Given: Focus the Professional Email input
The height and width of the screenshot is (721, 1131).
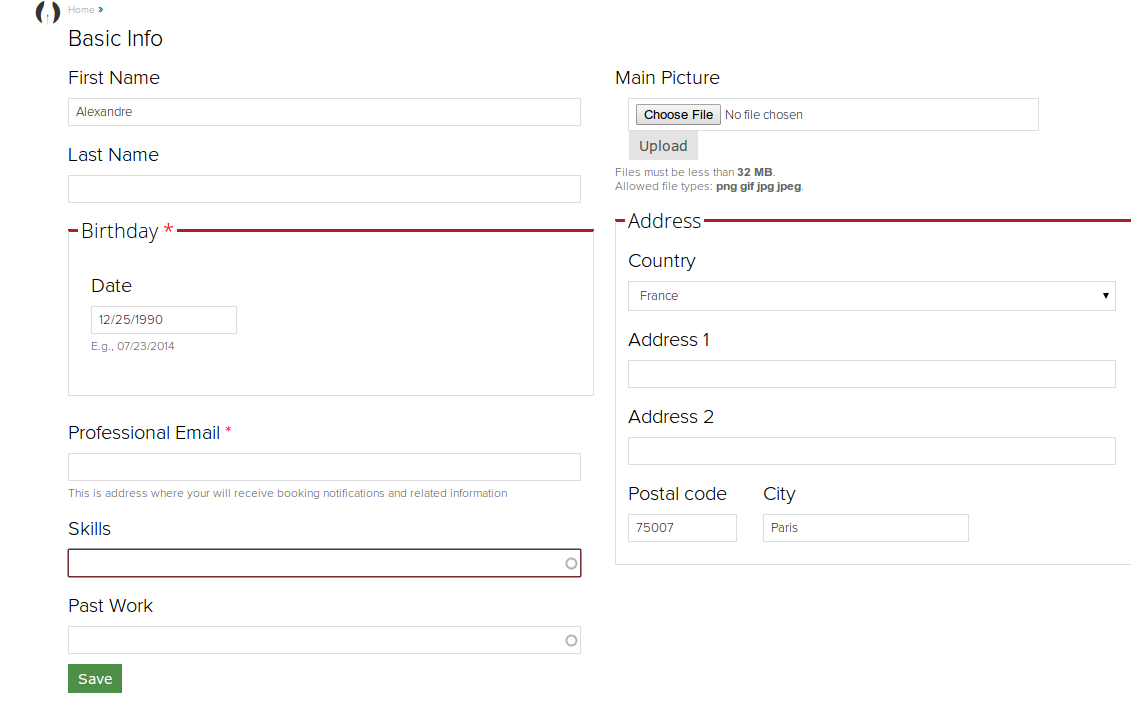Looking at the screenshot, I should pos(324,466).
